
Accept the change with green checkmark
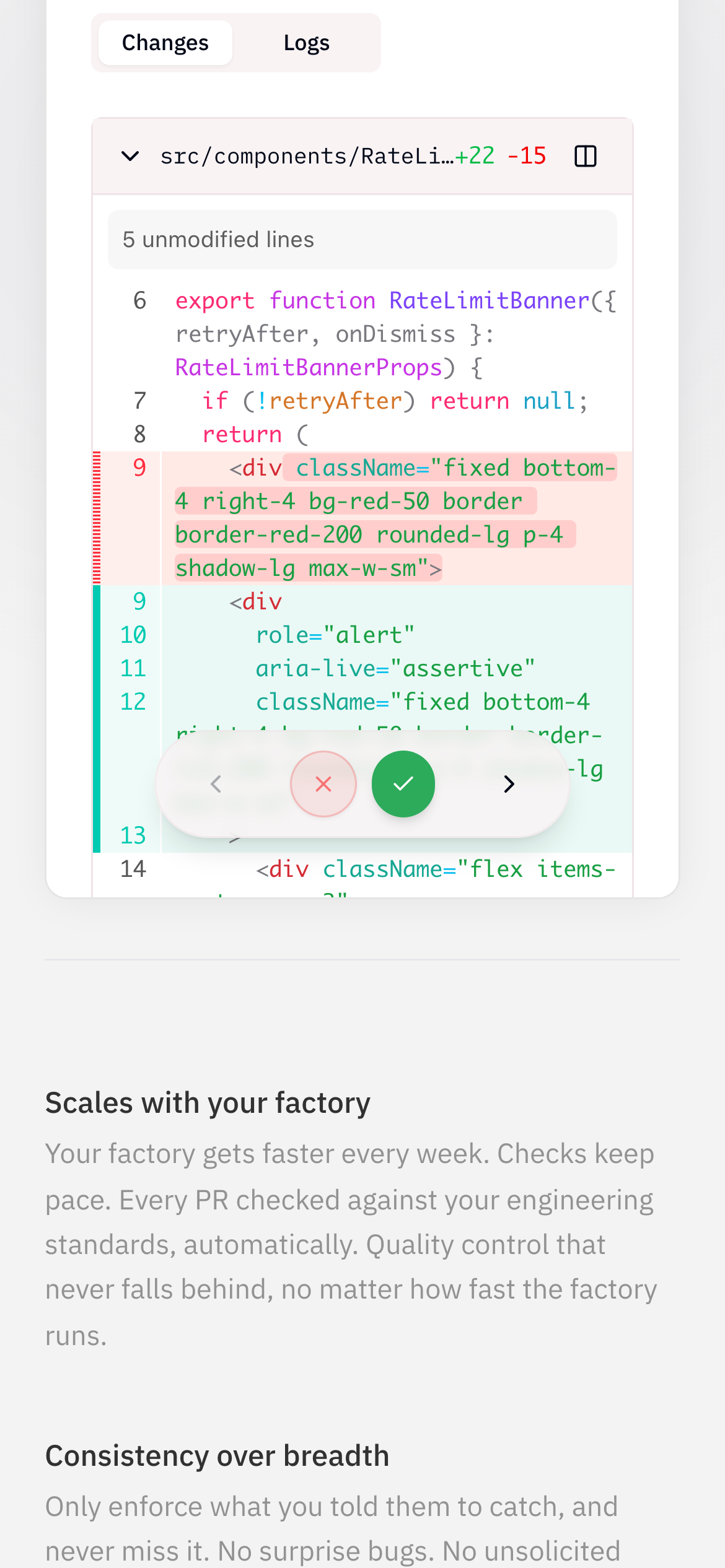(x=403, y=784)
